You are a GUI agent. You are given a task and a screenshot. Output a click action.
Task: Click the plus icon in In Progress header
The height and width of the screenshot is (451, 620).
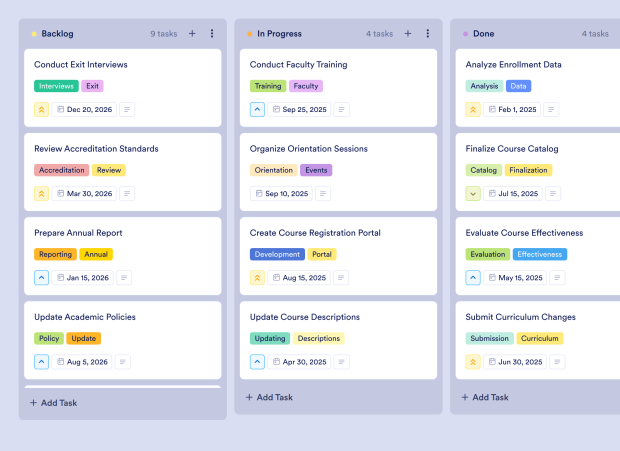tap(408, 33)
